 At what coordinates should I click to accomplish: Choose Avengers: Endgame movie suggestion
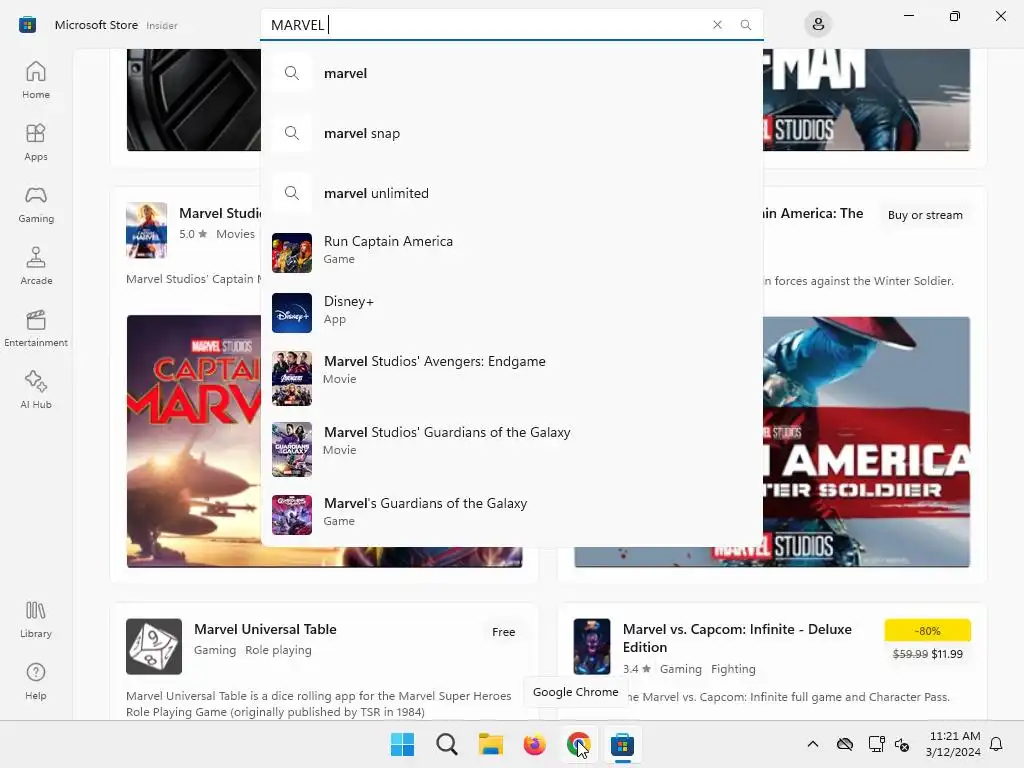click(512, 378)
